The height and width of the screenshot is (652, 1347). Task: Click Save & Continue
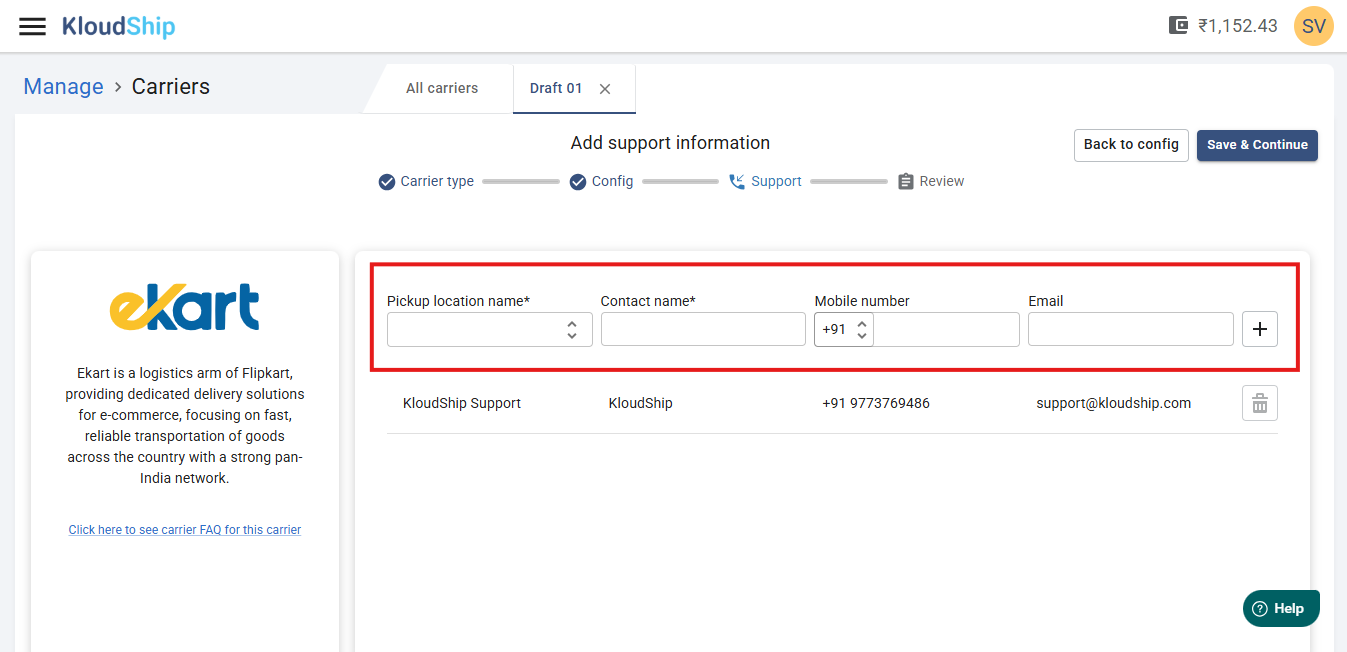coord(1257,145)
